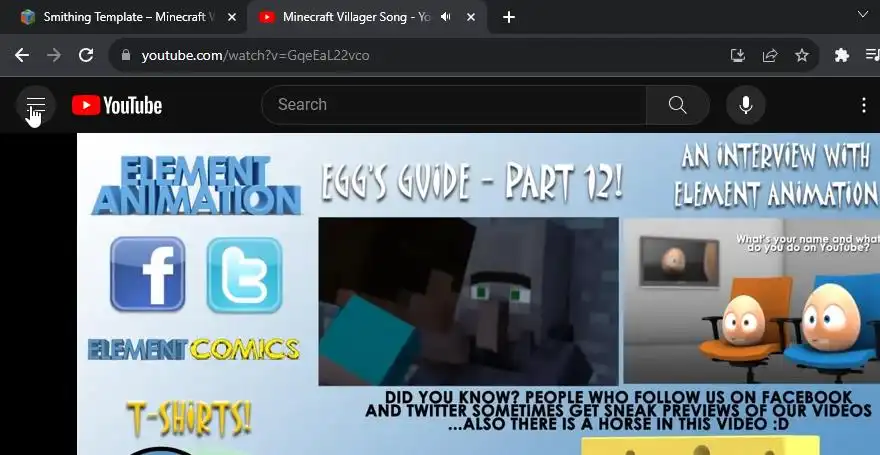The width and height of the screenshot is (880, 455).
Task: Open media controls icon in toolbar
Action: tap(873, 55)
